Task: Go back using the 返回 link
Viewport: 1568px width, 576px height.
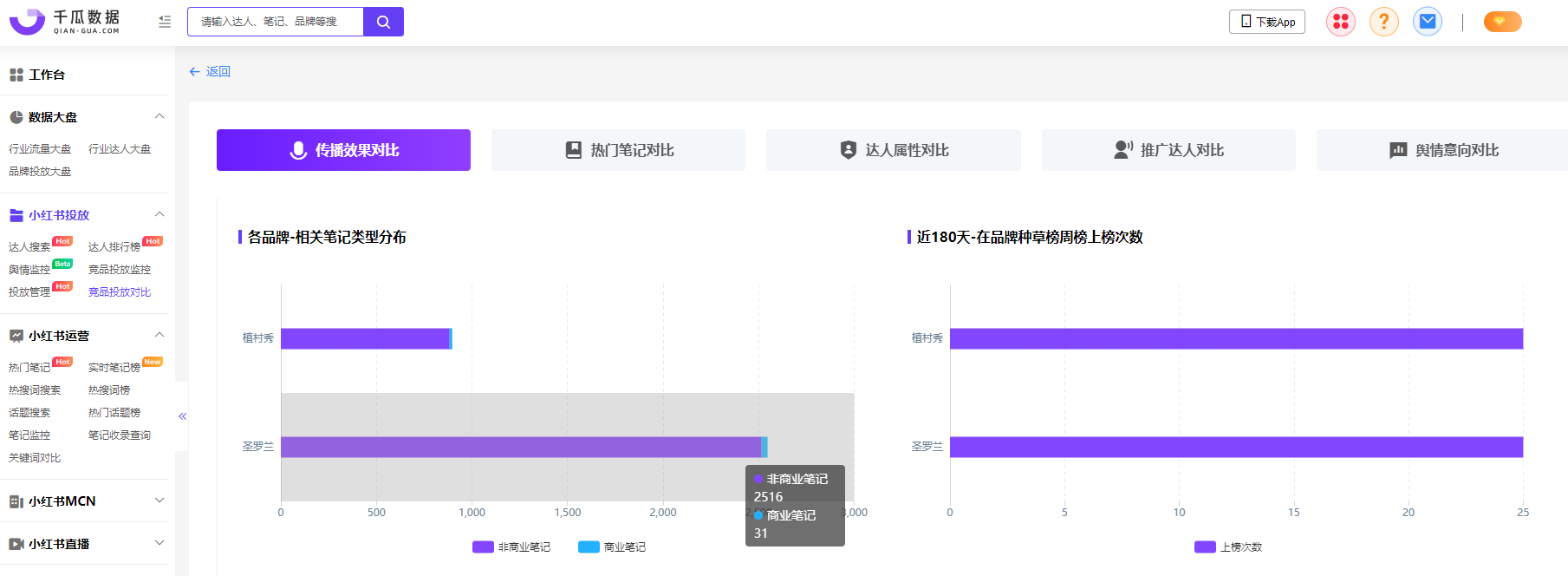Action: click(x=210, y=71)
